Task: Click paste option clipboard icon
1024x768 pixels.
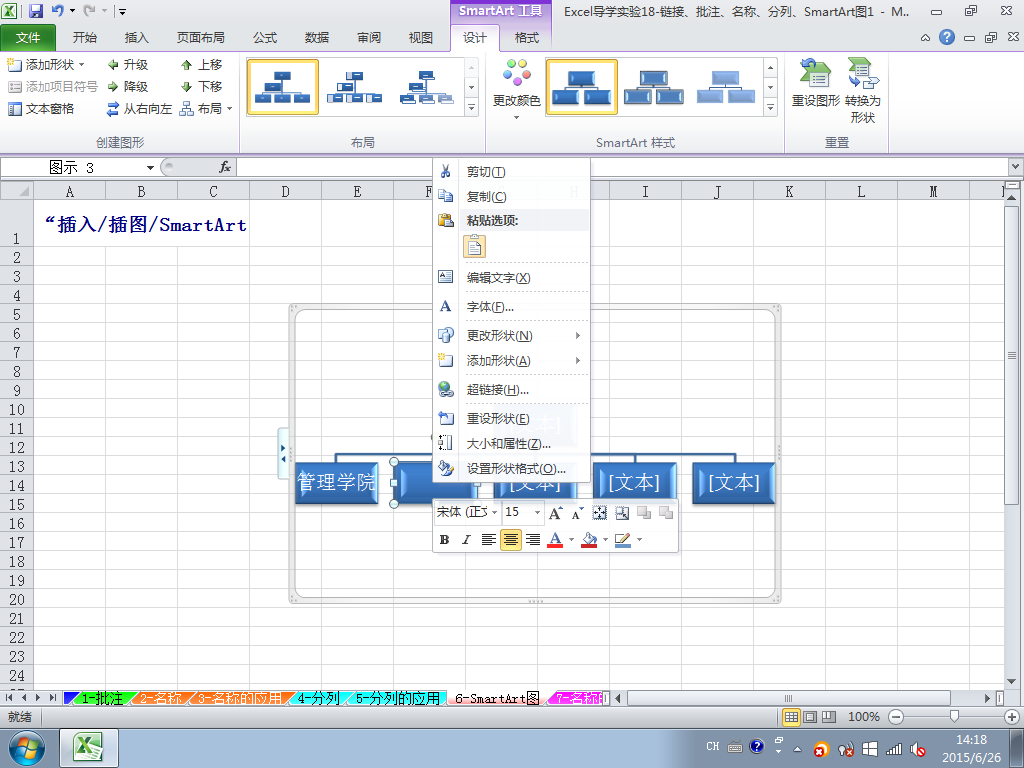Action: click(x=474, y=246)
